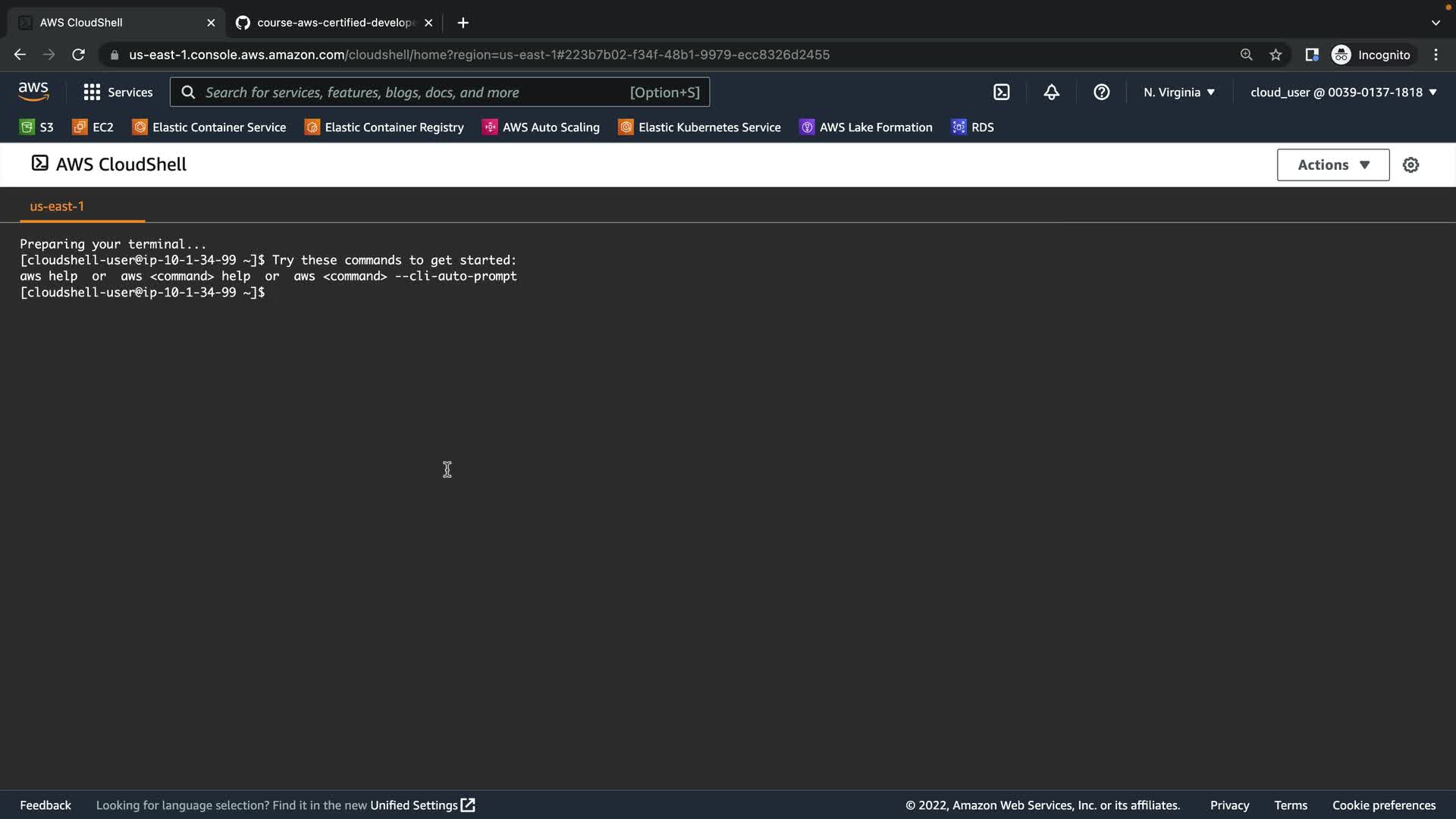1456x819 pixels.
Task: Open CloudShell settings gear icon
Action: click(x=1410, y=165)
